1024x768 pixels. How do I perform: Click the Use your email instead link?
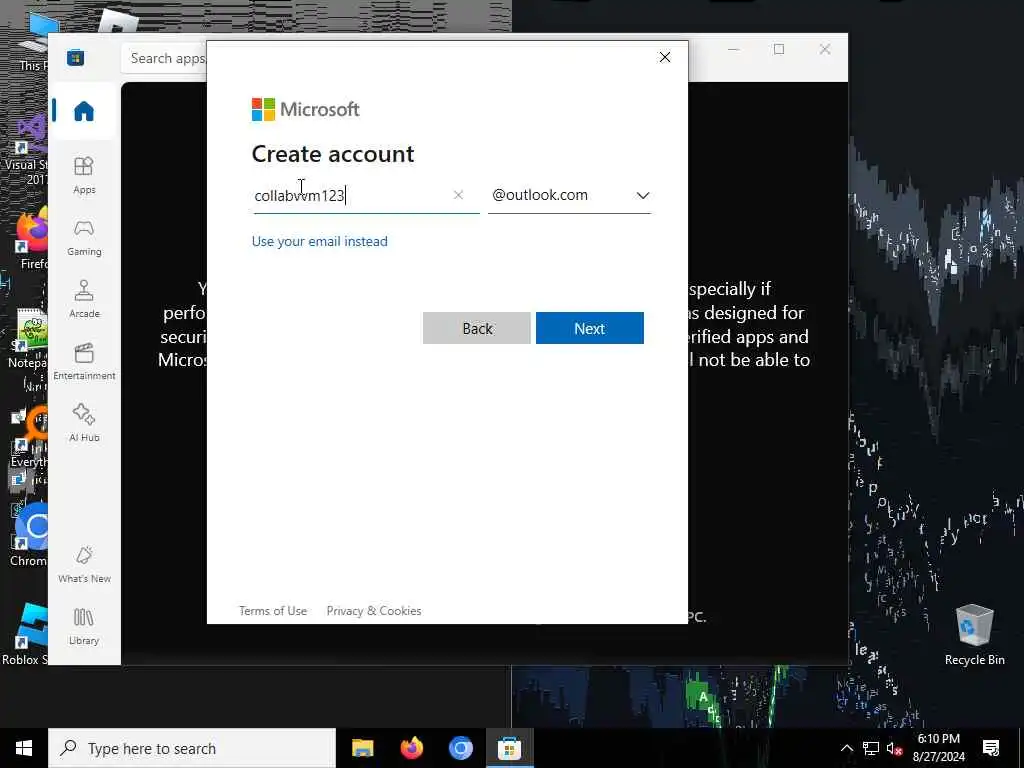pyautogui.click(x=319, y=241)
